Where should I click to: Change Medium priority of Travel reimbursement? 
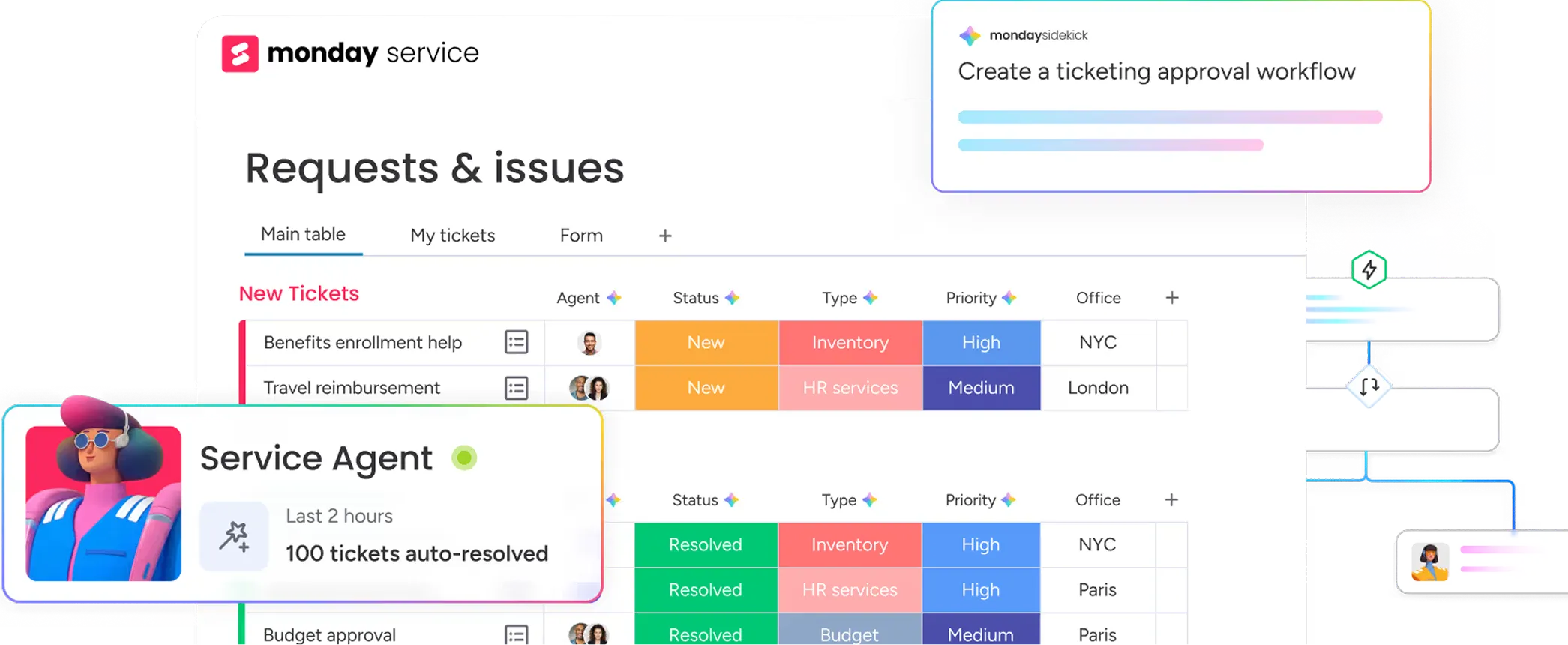point(982,388)
